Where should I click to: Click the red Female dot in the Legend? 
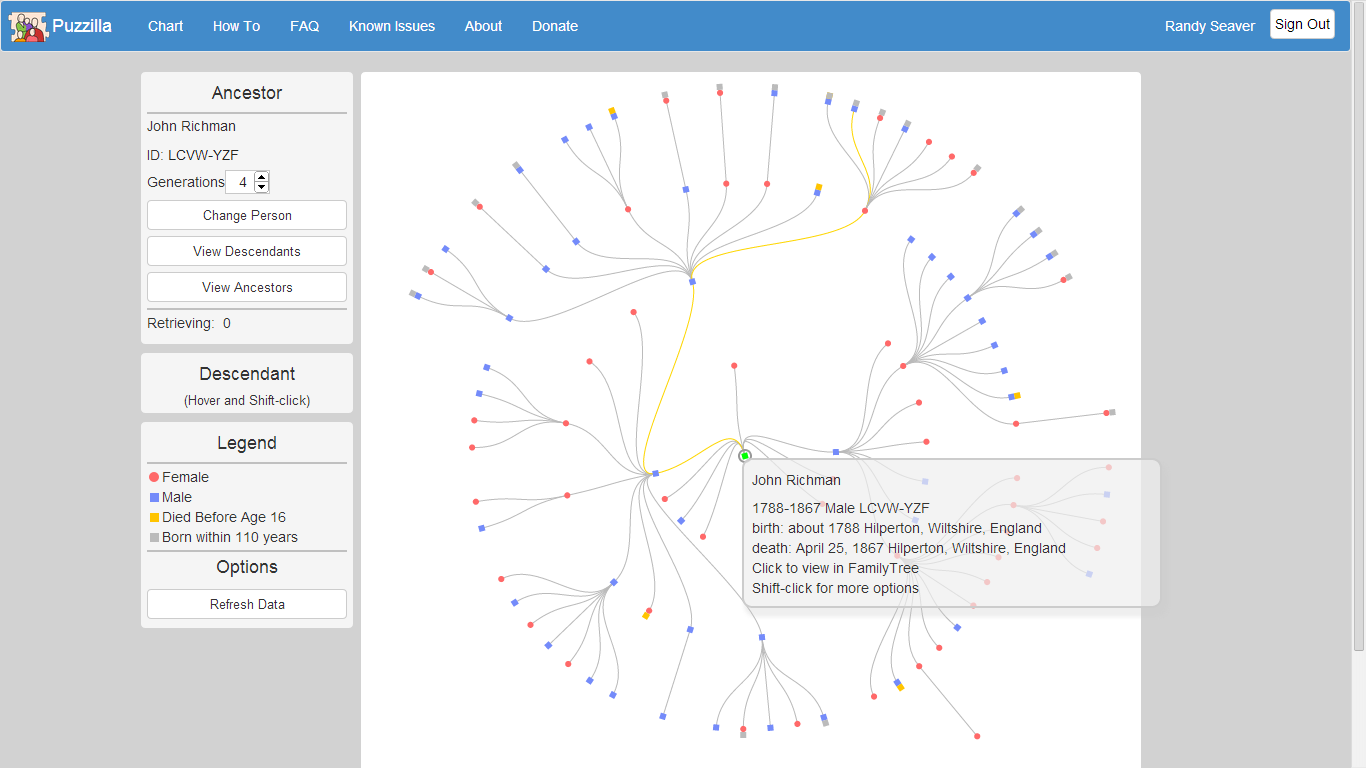pyautogui.click(x=152, y=477)
